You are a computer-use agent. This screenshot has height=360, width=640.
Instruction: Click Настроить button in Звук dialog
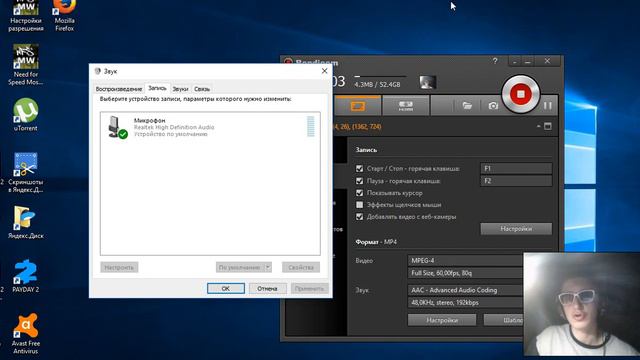click(x=119, y=267)
